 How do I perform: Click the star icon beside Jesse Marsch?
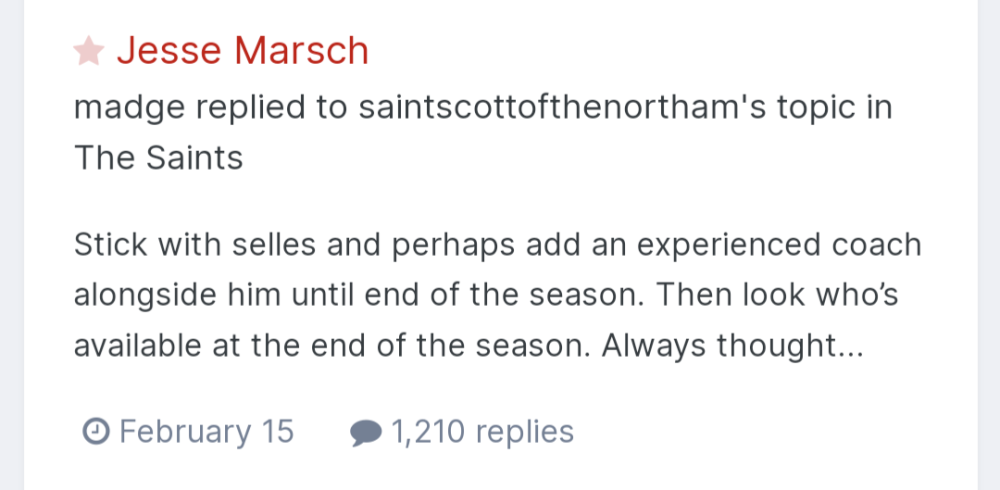(x=89, y=50)
